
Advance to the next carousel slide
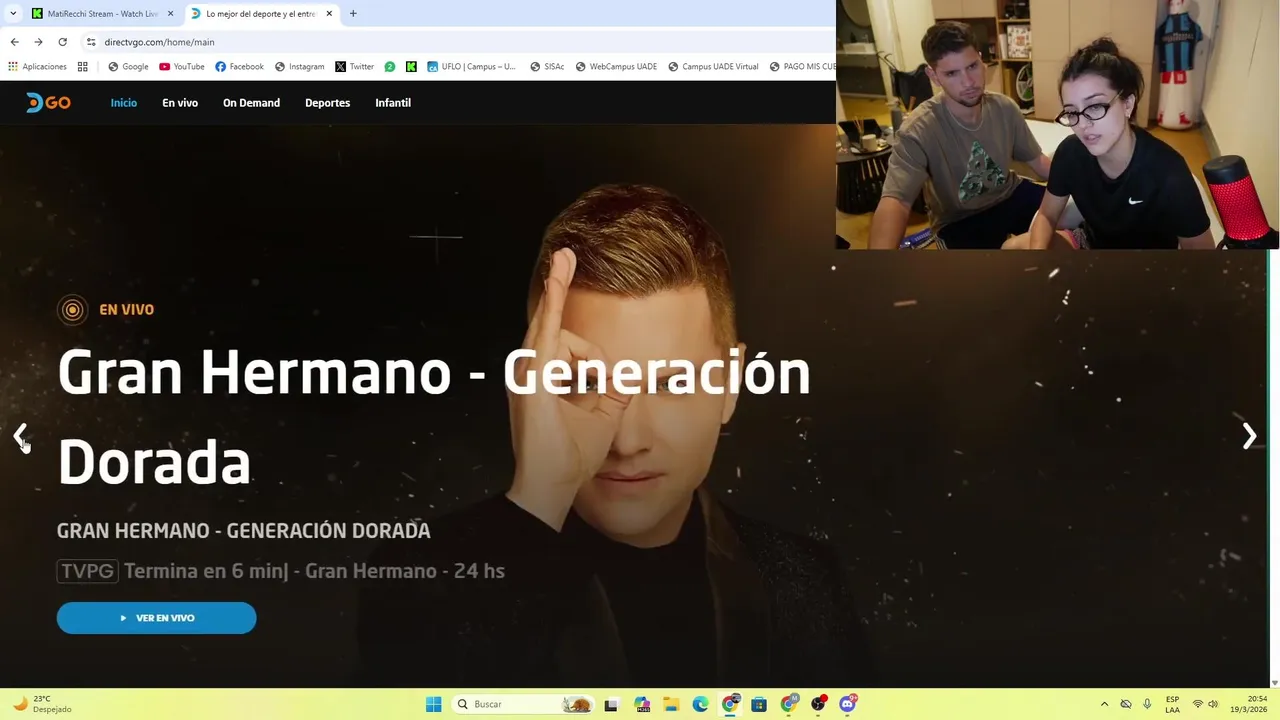[x=1249, y=436]
